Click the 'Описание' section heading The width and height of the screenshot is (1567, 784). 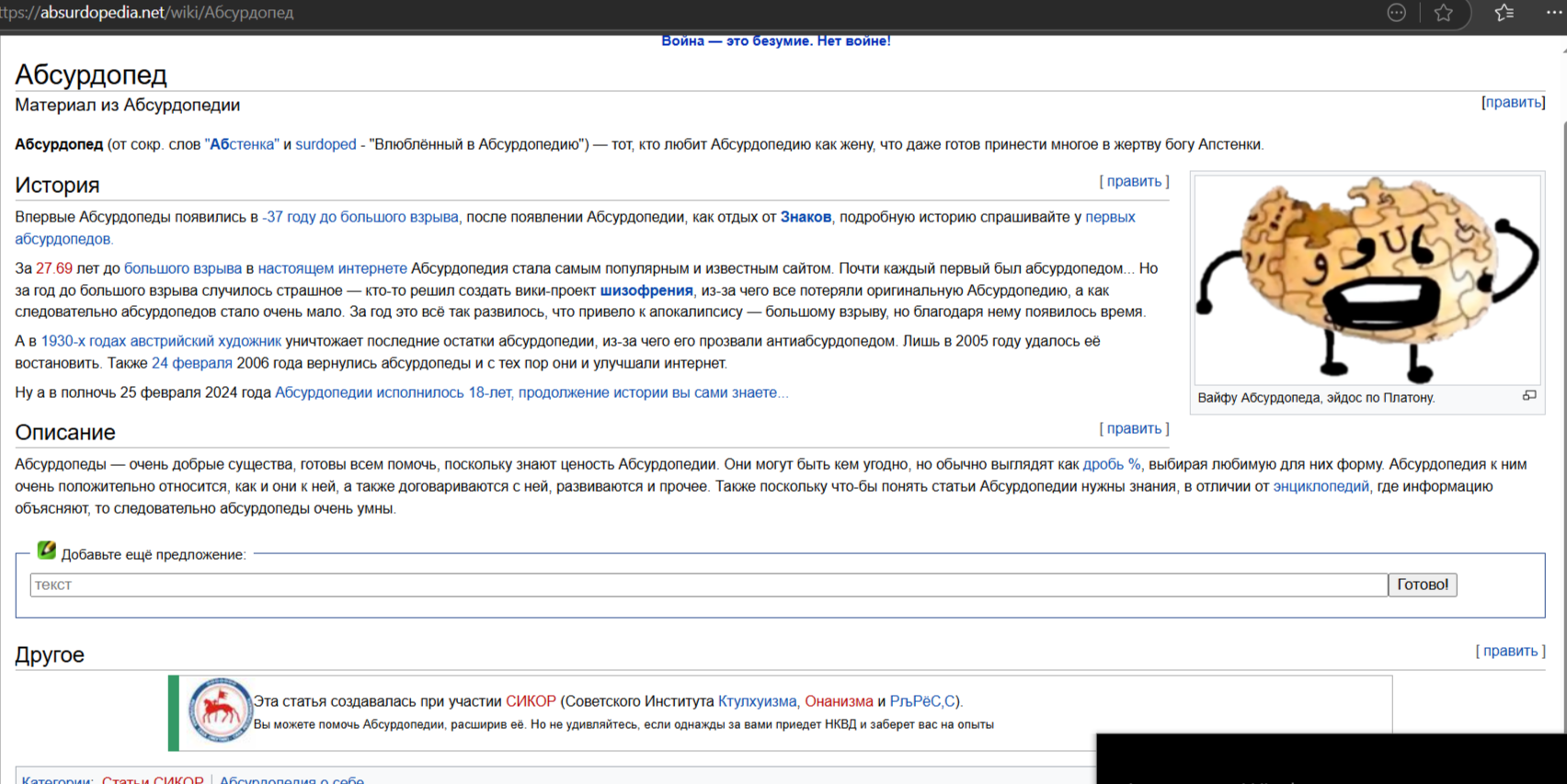pyautogui.click(x=65, y=432)
